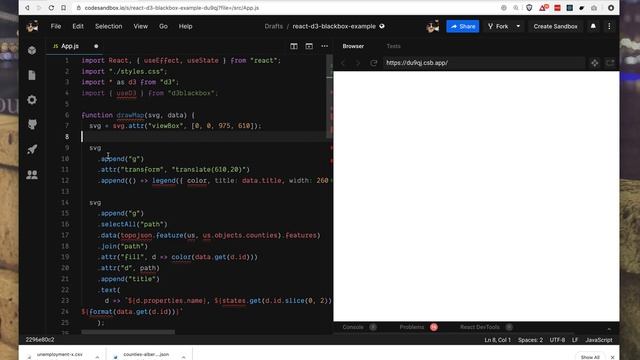Click the Ln 8, Col 1 status

(x=498, y=340)
